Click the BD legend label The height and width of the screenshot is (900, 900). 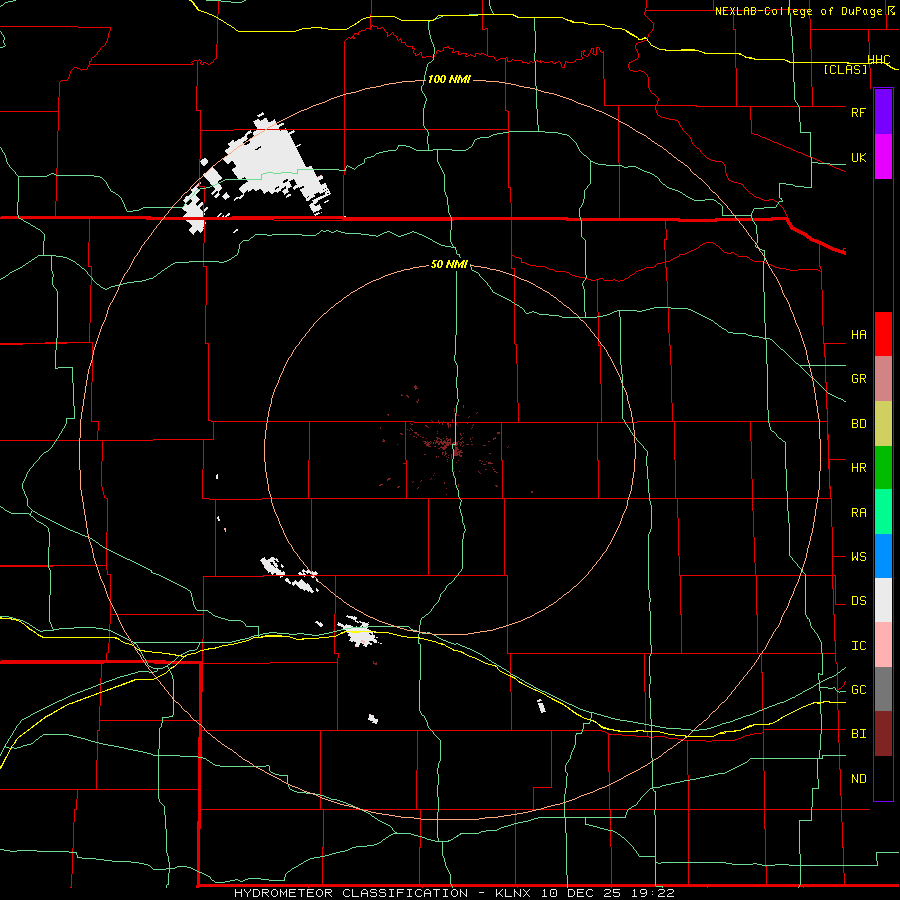pos(858,424)
